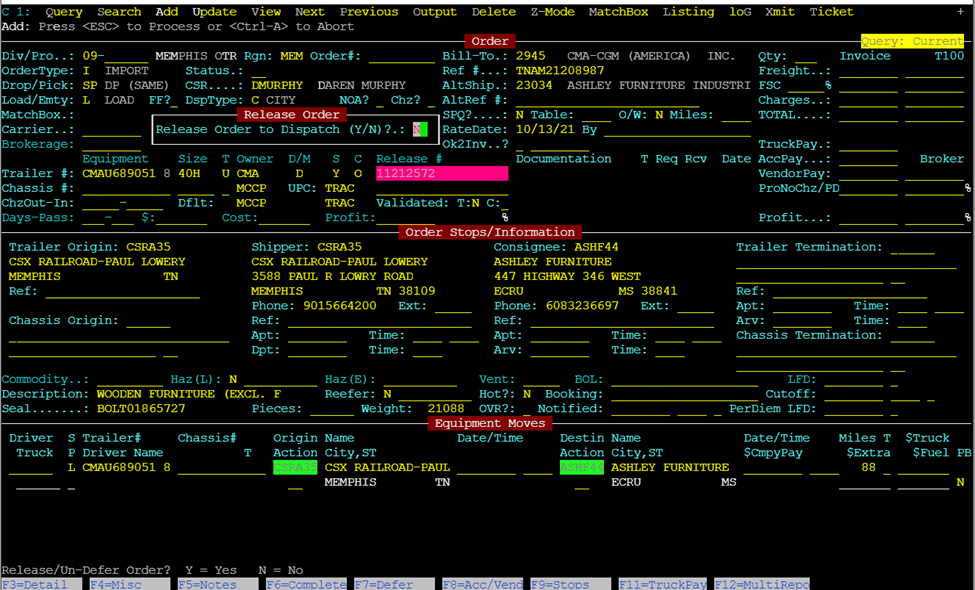Click the Order section header
The width and height of the screenshot is (975, 590).
point(490,42)
